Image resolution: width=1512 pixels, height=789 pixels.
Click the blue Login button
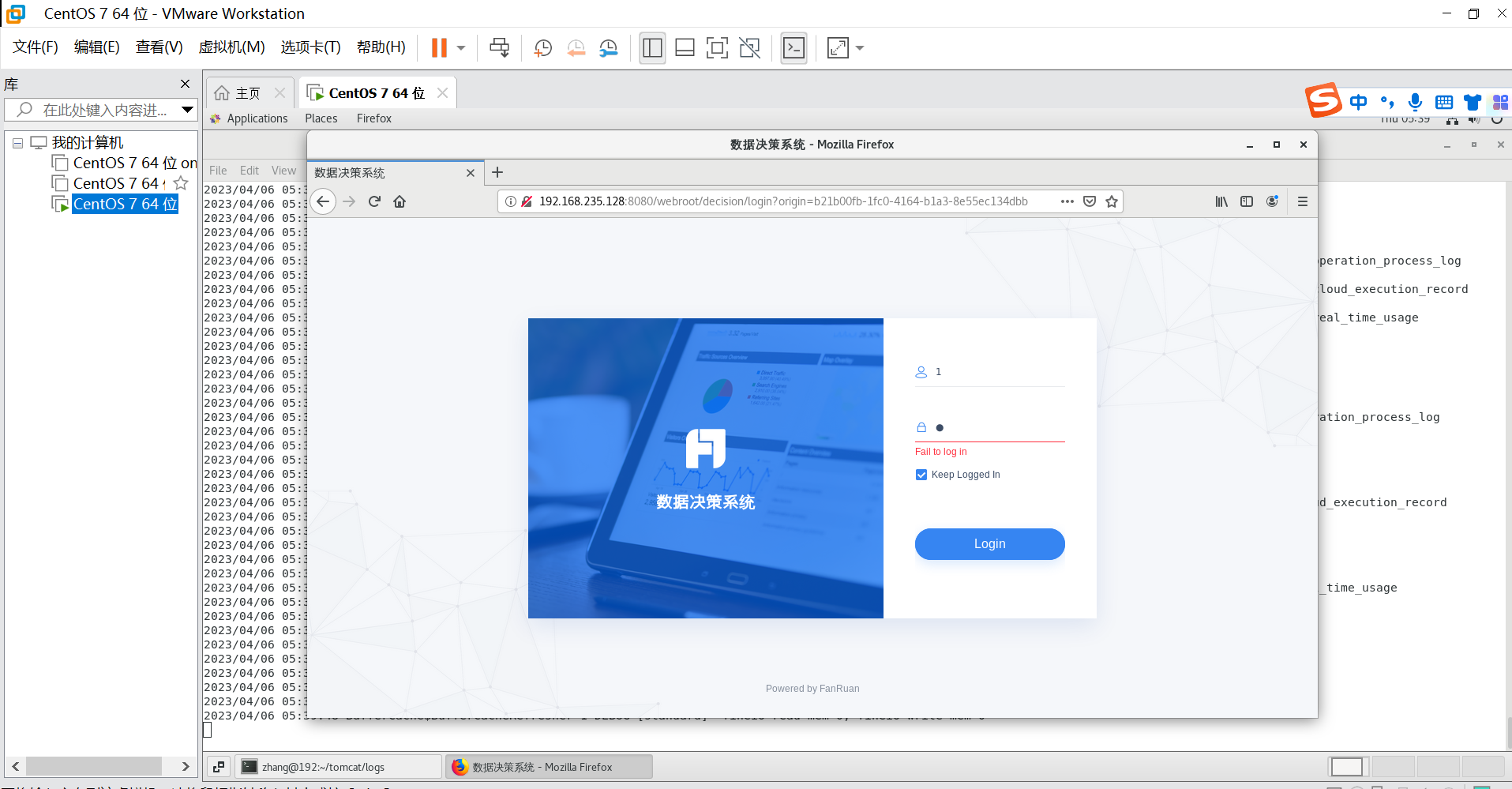990,544
